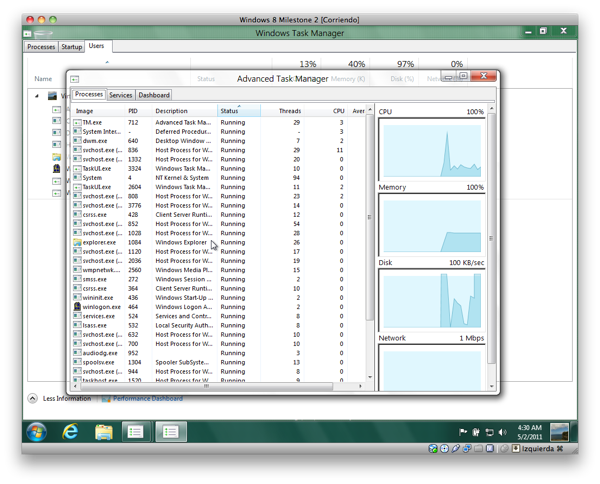Sort by the PID column header
The image size is (600, 484).
(x=138, y=111)
